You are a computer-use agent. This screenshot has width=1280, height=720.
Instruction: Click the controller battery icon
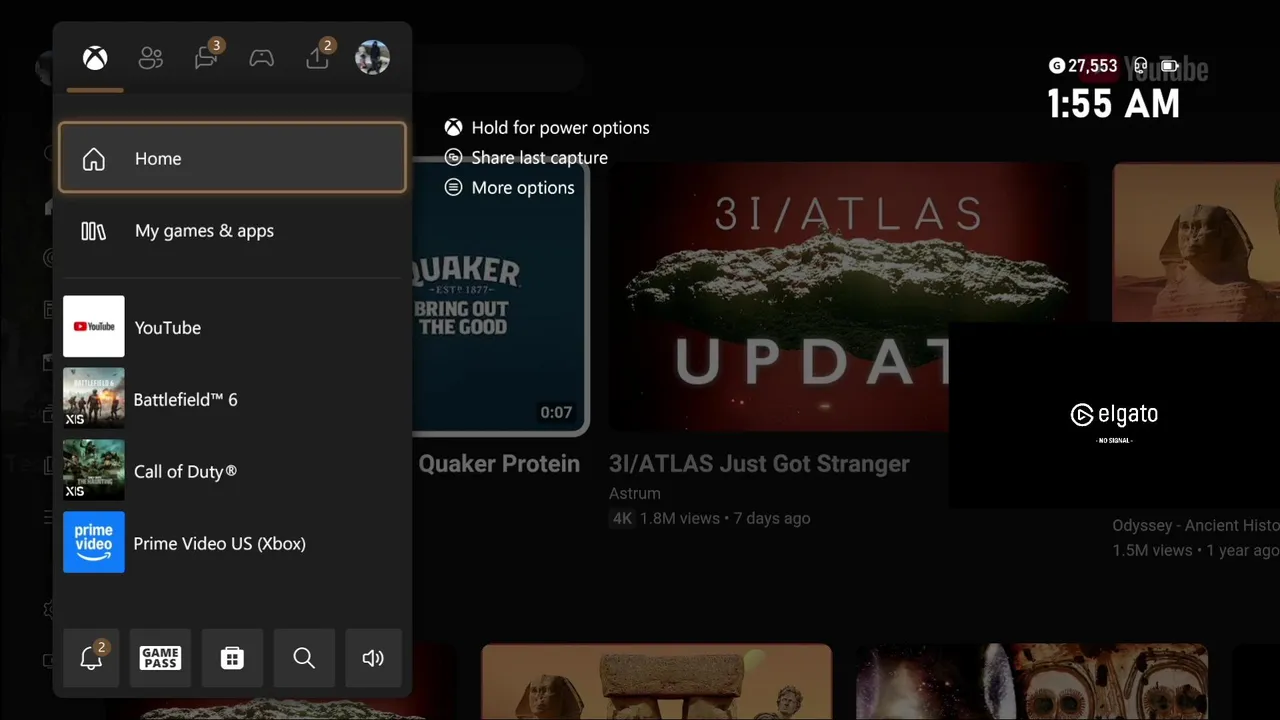pyautogui.click(x=1170, y=66)
